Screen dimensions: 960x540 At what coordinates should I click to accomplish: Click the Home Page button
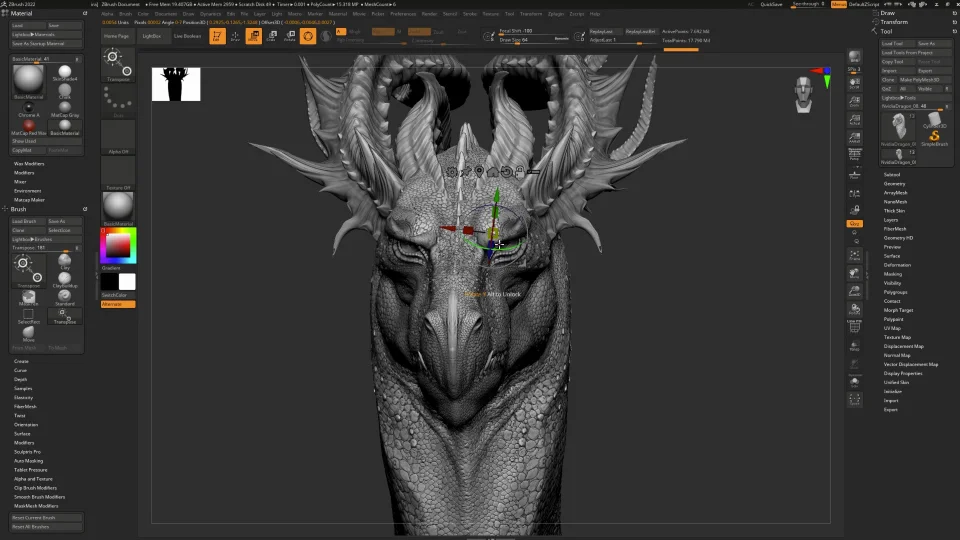116,36
